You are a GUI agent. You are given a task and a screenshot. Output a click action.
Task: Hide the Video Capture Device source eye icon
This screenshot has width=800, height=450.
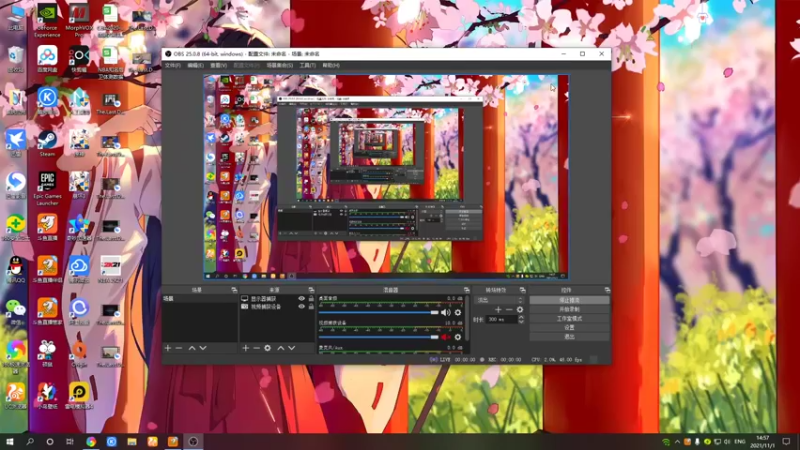[302, 307]
